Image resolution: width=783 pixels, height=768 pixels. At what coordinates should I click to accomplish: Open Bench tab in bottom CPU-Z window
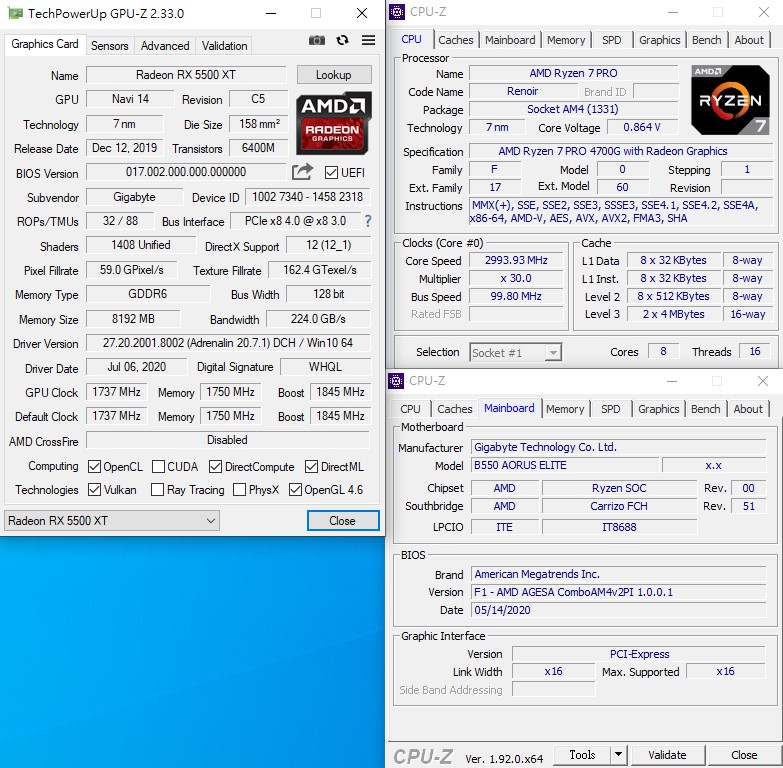[x=706, y=409]
